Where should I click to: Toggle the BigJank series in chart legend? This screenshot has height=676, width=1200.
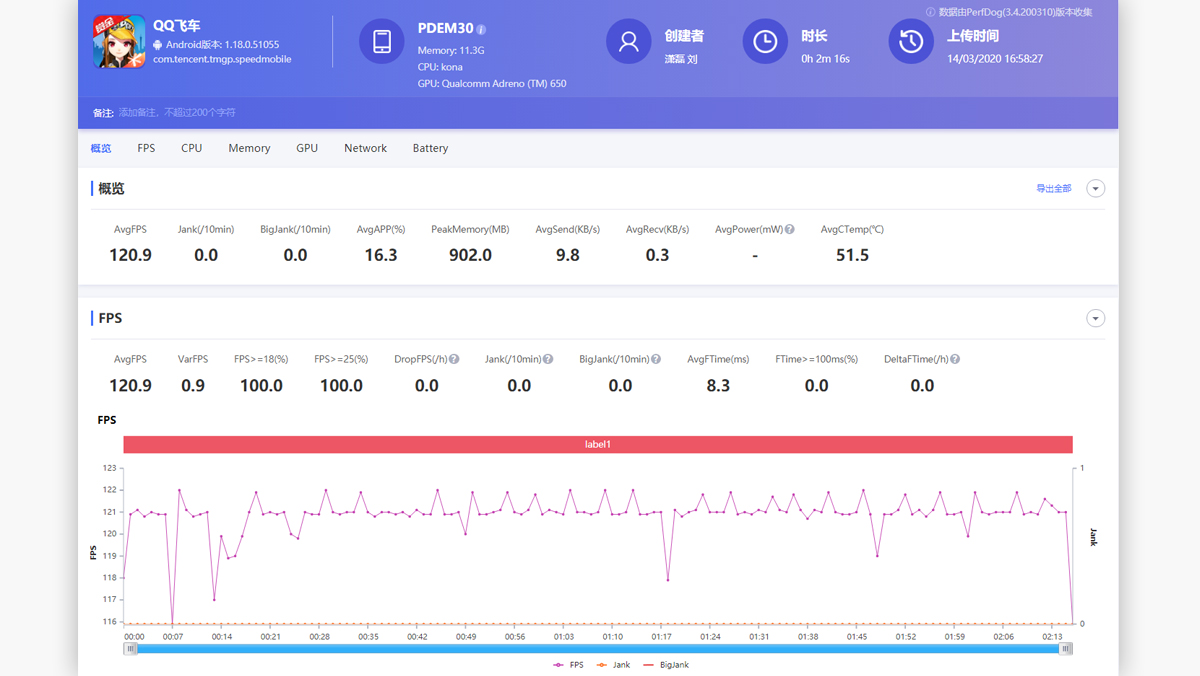pyautogui.click(x=665, y=665)
